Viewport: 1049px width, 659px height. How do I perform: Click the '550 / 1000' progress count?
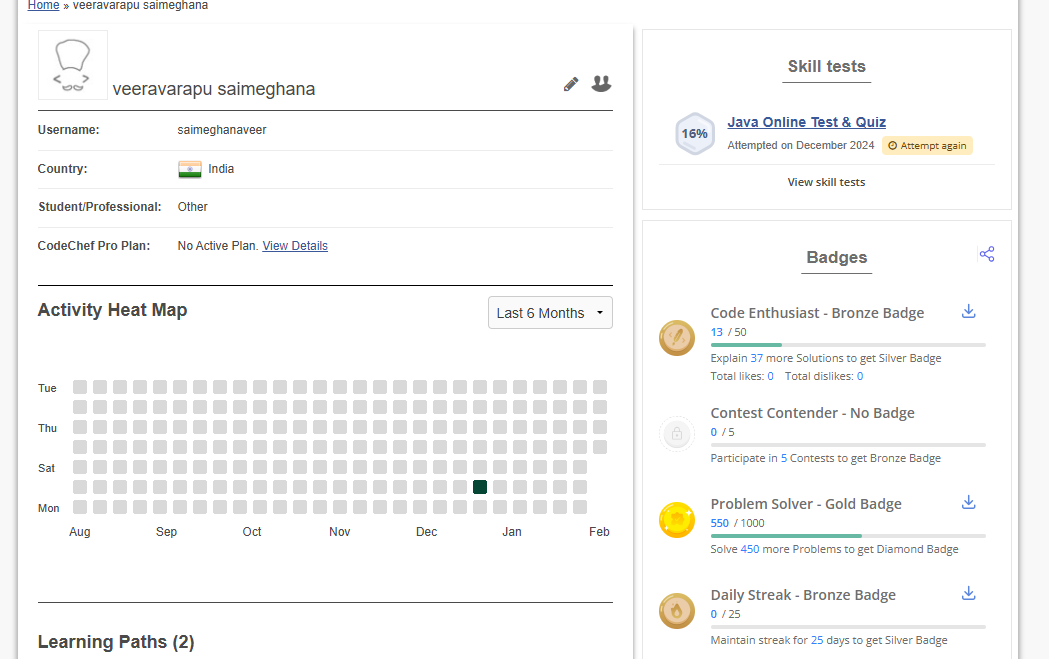tap(737, 523)
